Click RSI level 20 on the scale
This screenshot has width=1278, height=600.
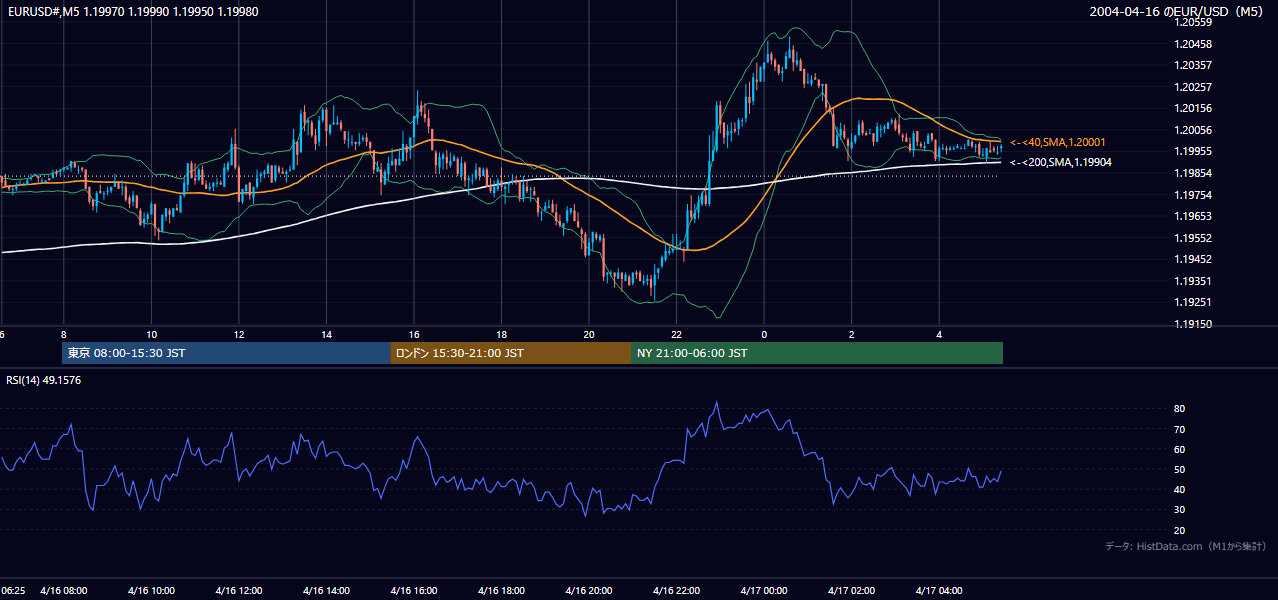click(x=1179, y=530)
